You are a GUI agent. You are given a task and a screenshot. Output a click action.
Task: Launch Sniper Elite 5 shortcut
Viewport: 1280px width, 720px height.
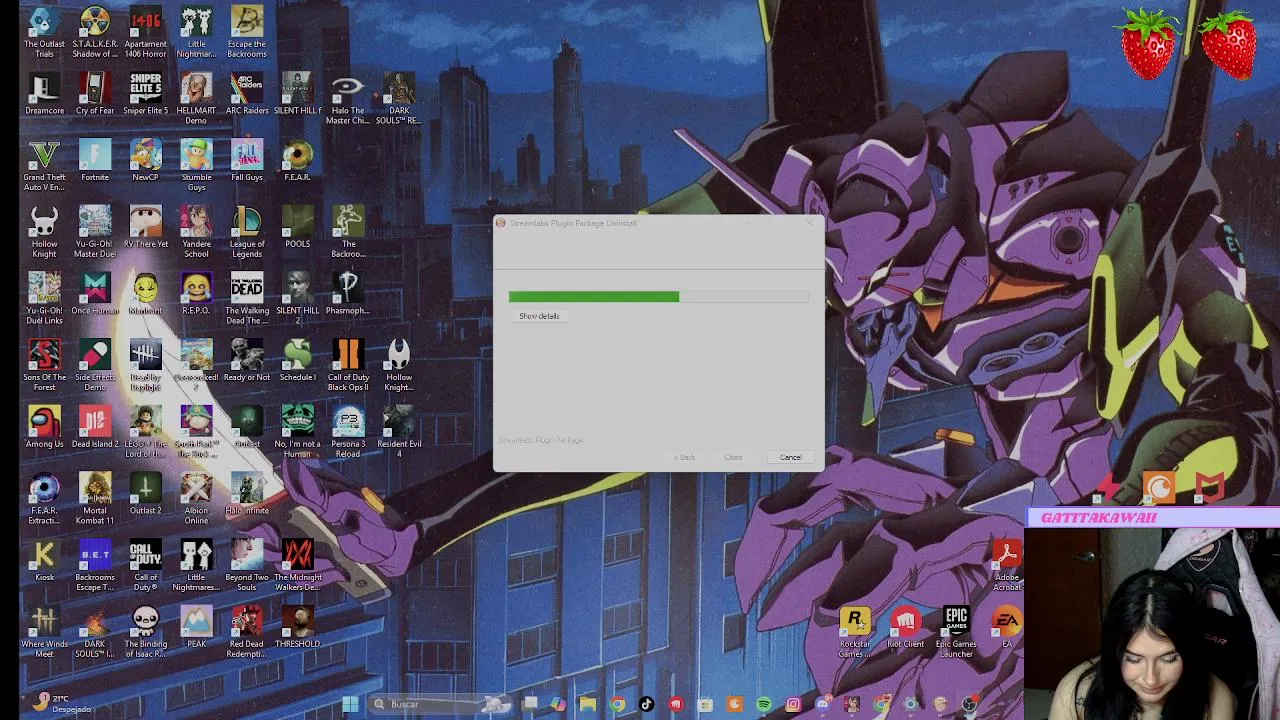click(x=145, y=95)
